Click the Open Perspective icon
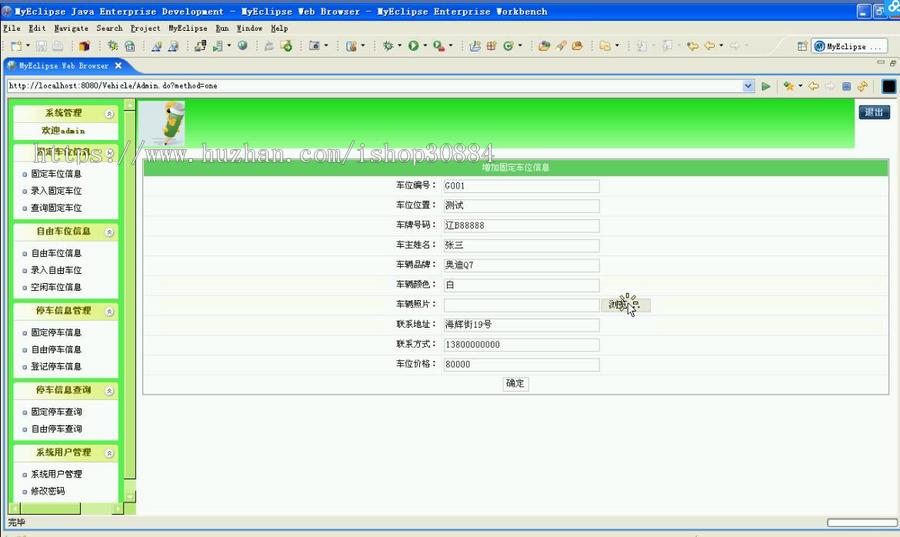 pyautogui.click(x=802, y=46)
